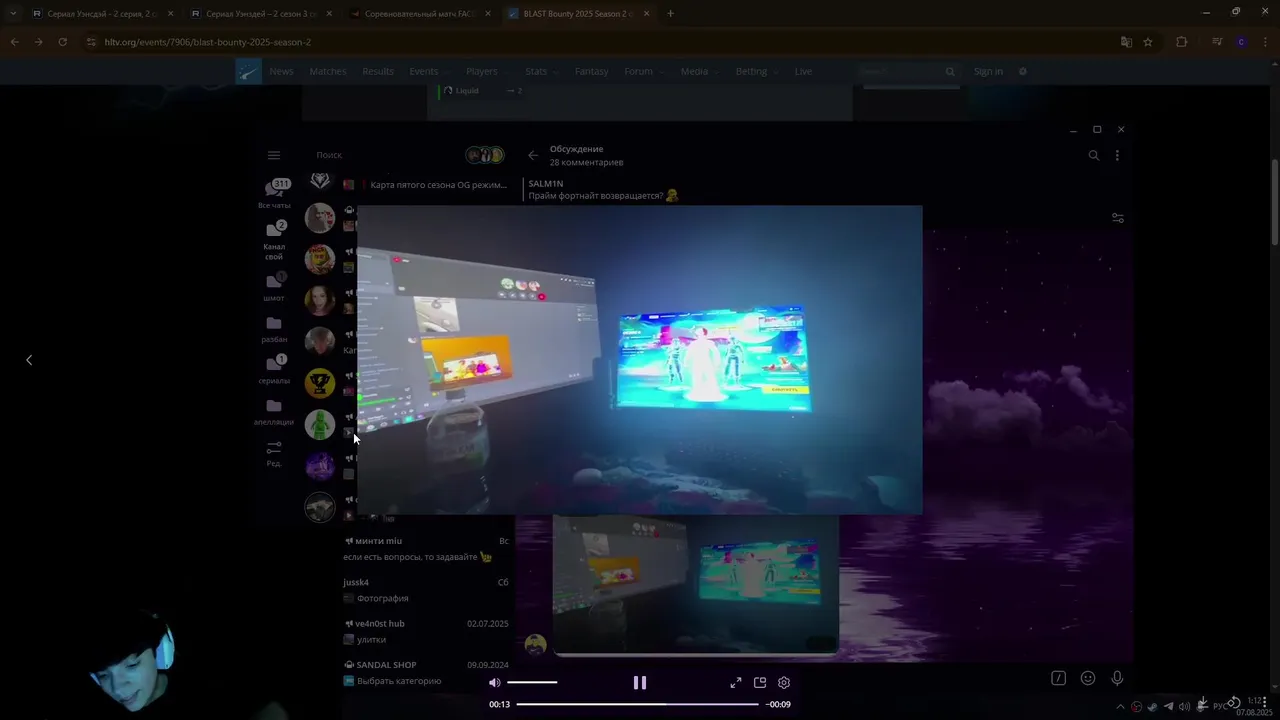Open HLTV "Fantasy" page
Image resolution: width=1280 pixels, height=720 pixels.
[591, 71]
